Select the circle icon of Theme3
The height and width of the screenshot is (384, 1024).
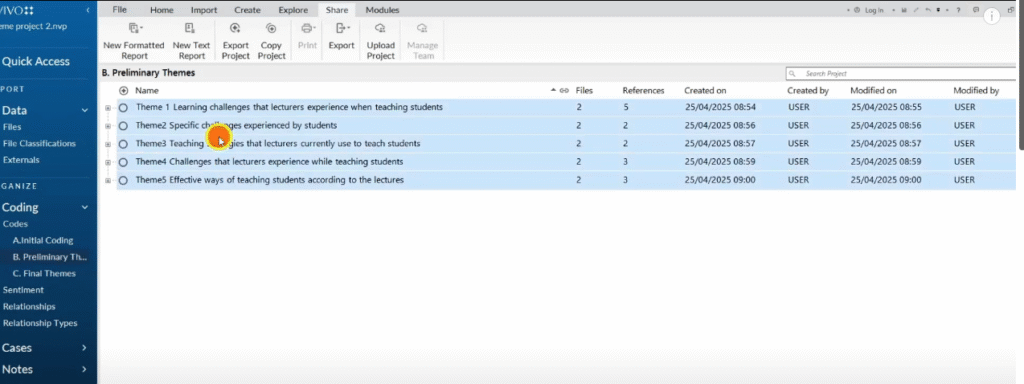[123, 144]
